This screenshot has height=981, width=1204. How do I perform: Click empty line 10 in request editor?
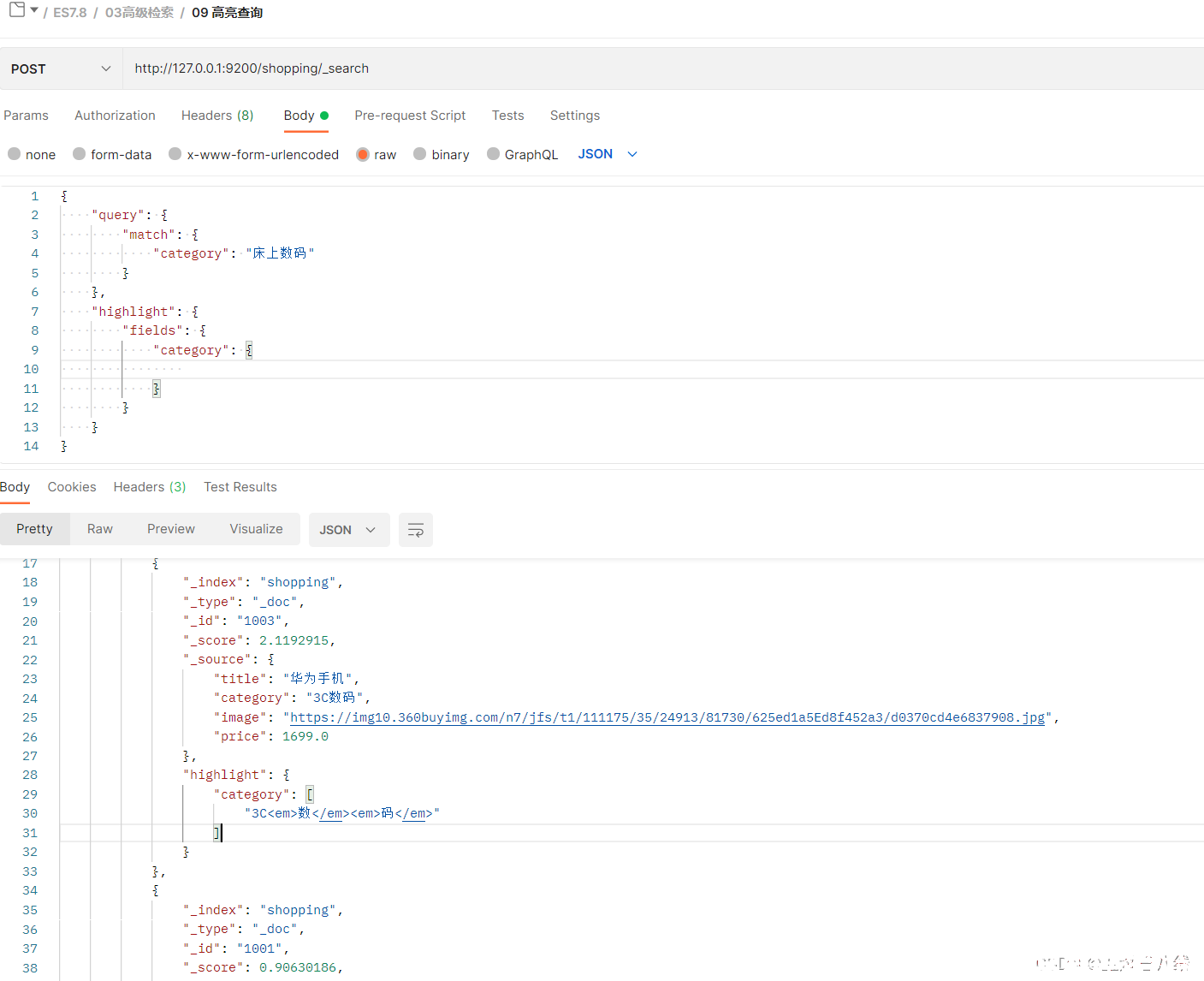pos(633,369)
